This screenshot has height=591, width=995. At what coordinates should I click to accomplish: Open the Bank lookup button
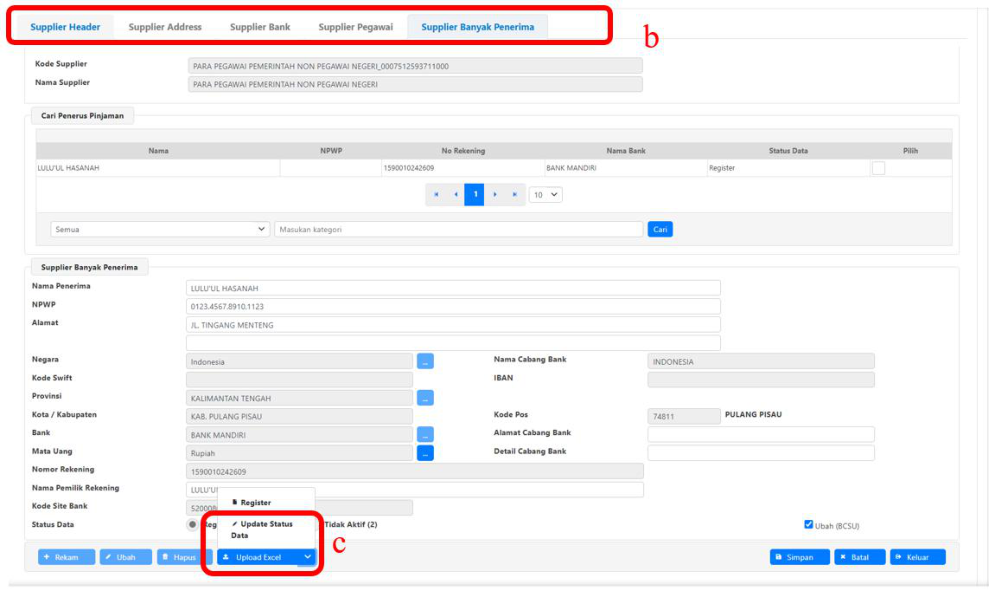(425, 435)
